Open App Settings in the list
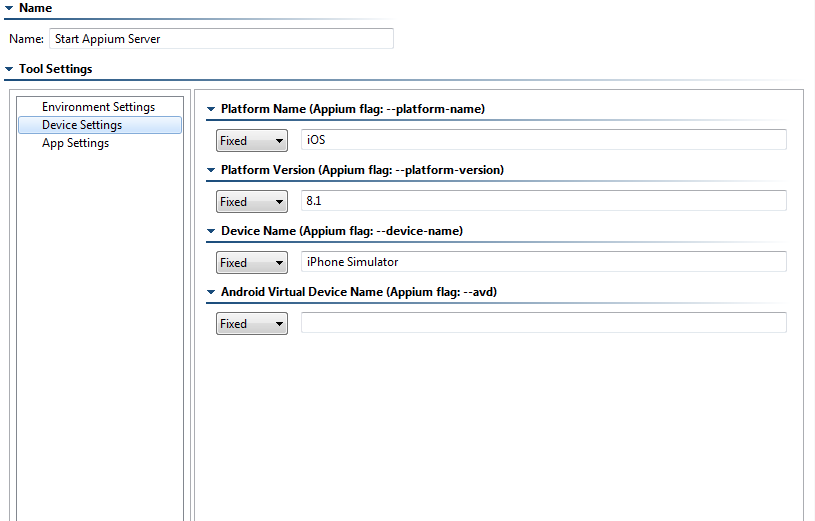This screenshot has width=815, height=521. pyautogui.click(x=99, y=143)
